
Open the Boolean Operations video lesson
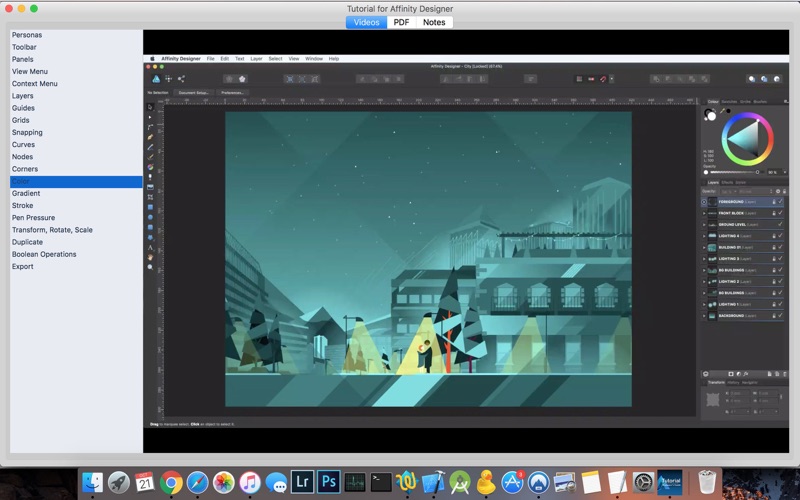click(44, 254)
